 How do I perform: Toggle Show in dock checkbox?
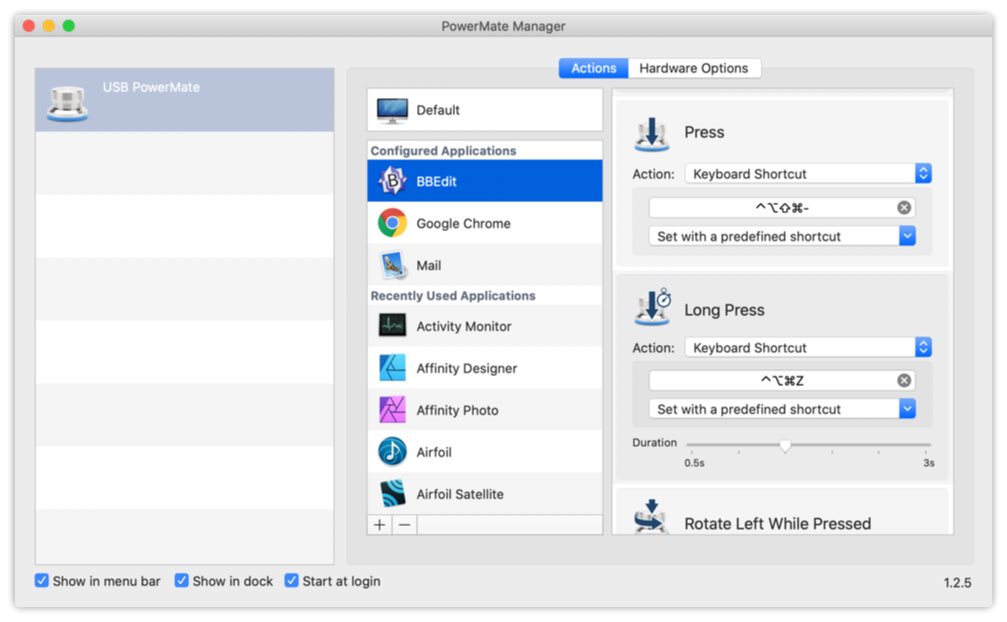click(182, 580)
